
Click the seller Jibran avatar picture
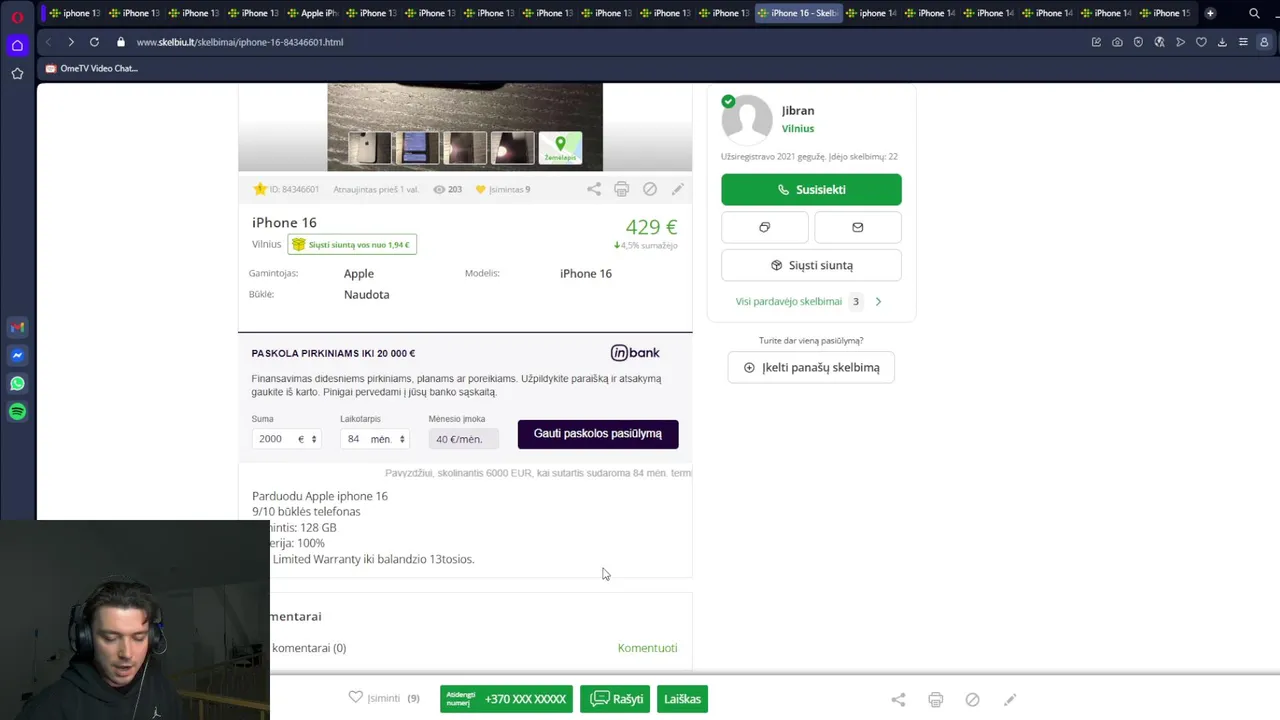pos(747,120)
